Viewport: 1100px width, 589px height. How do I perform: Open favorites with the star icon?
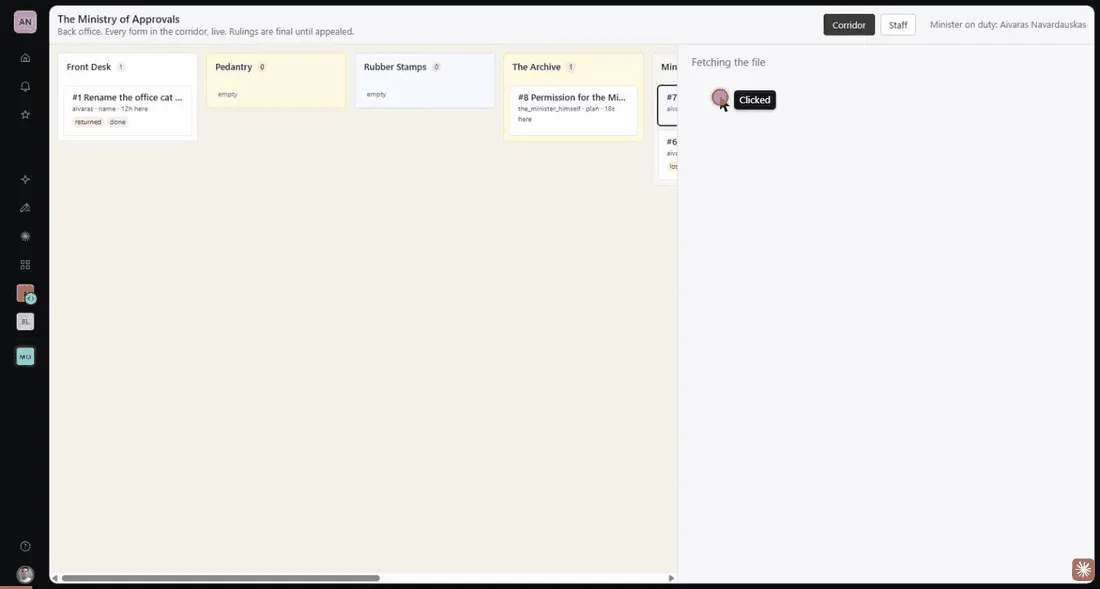click(x=25, y=114)
